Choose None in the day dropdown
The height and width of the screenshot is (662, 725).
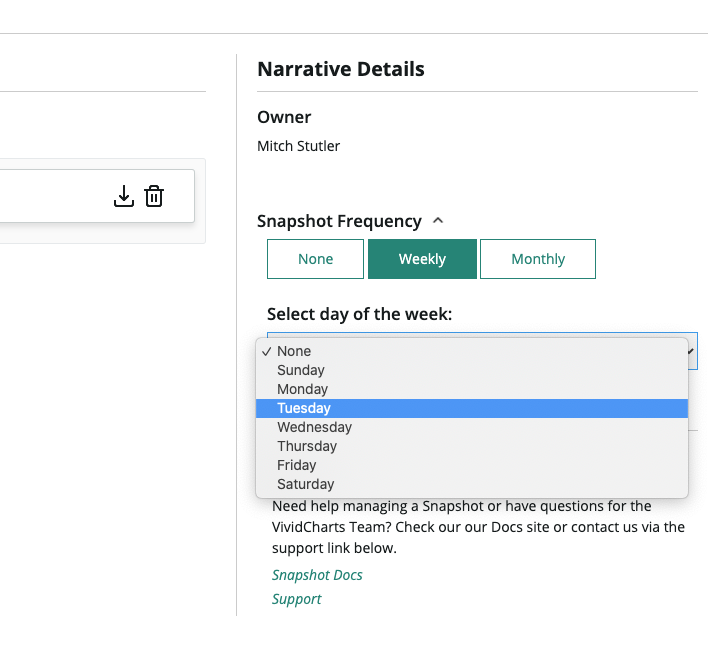pyautogui.click(x=472, y=351)
